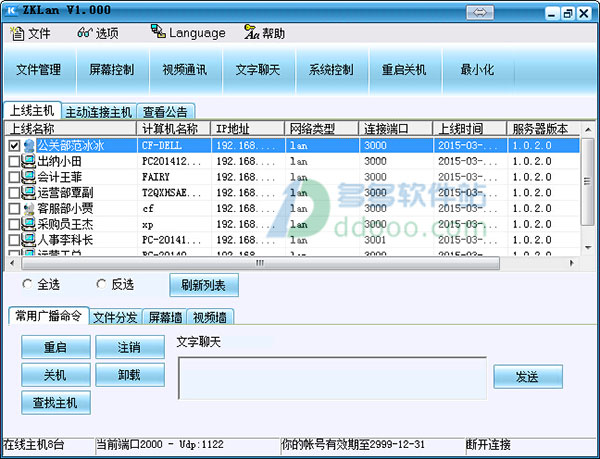Image resolution: width=600 pixels, height=459 pixels.
Task: Click the host list scroll down arrow
Action: [588, 248]
